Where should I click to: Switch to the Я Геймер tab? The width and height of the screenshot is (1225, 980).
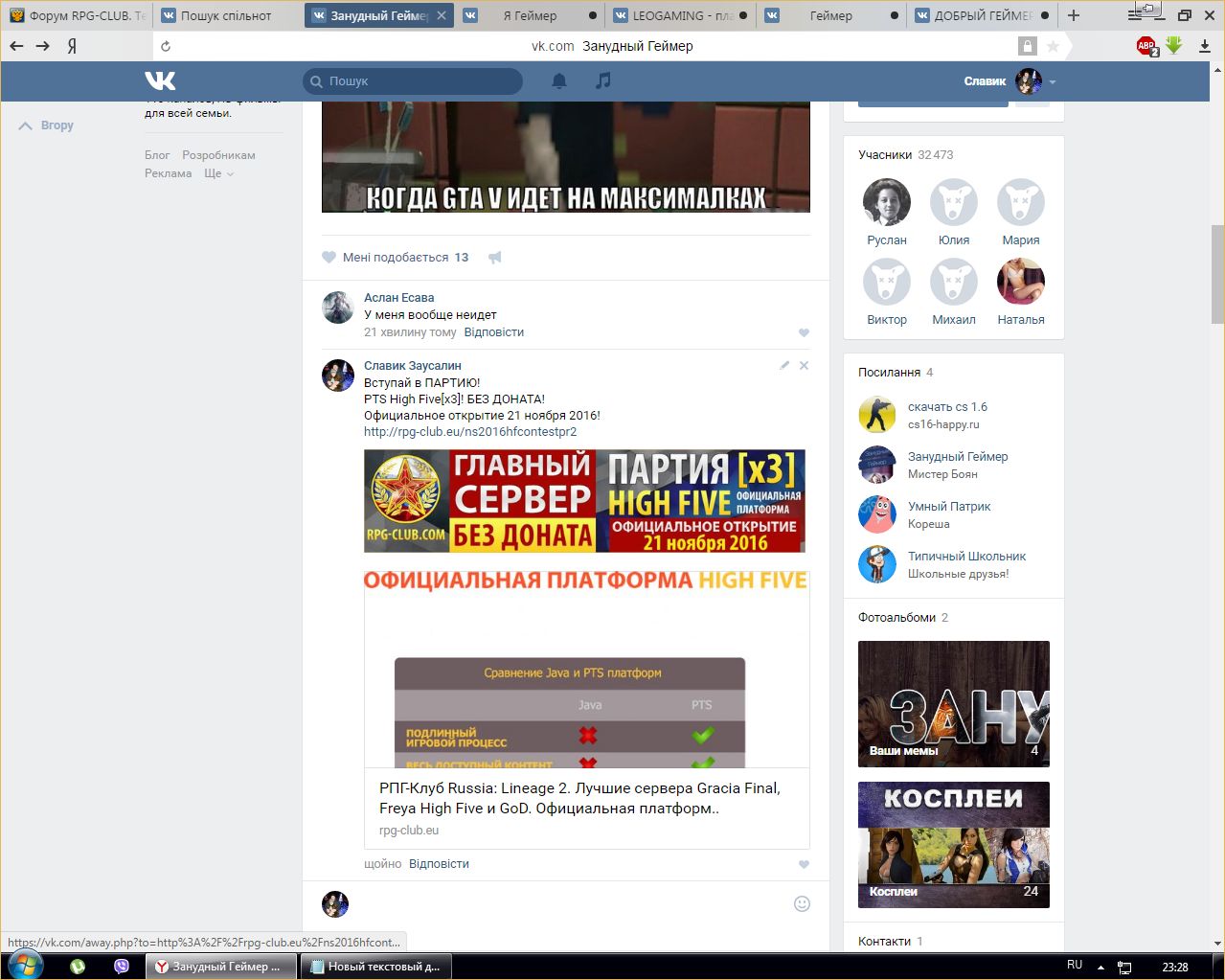[529, 15]
